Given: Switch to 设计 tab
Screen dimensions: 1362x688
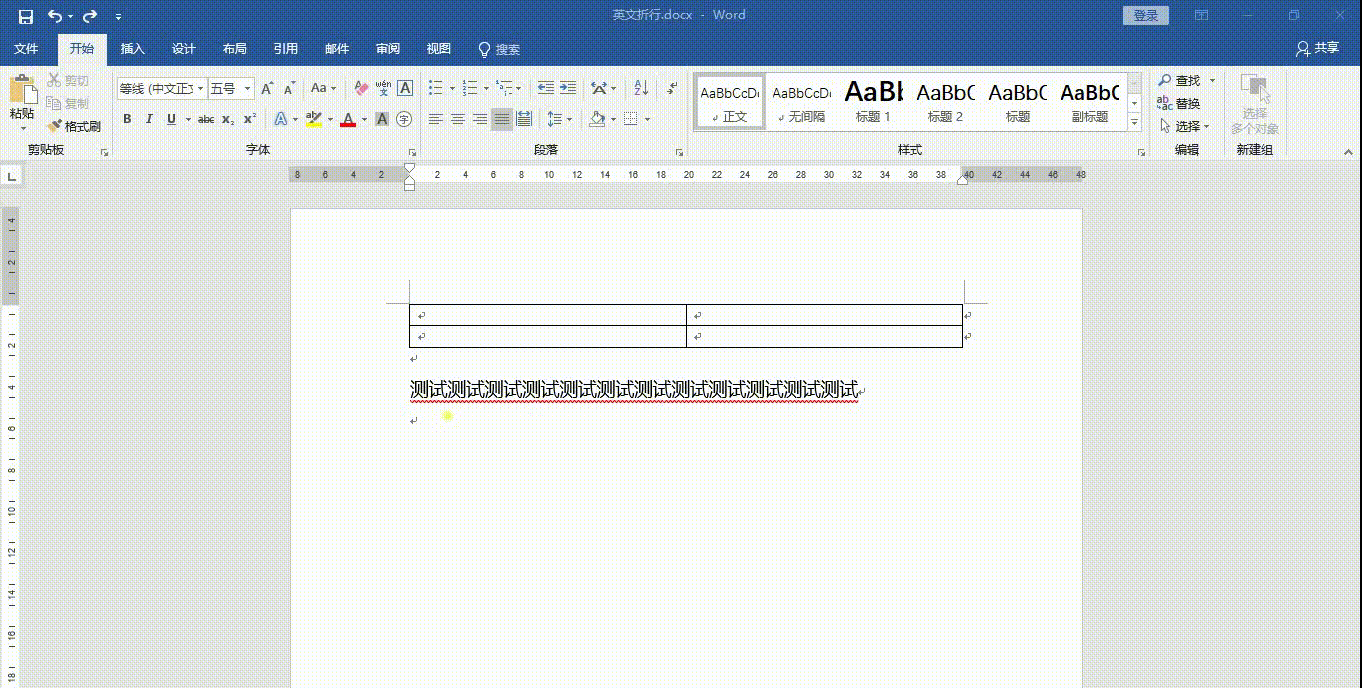Looking at the screenshot, I should [184, 49].
